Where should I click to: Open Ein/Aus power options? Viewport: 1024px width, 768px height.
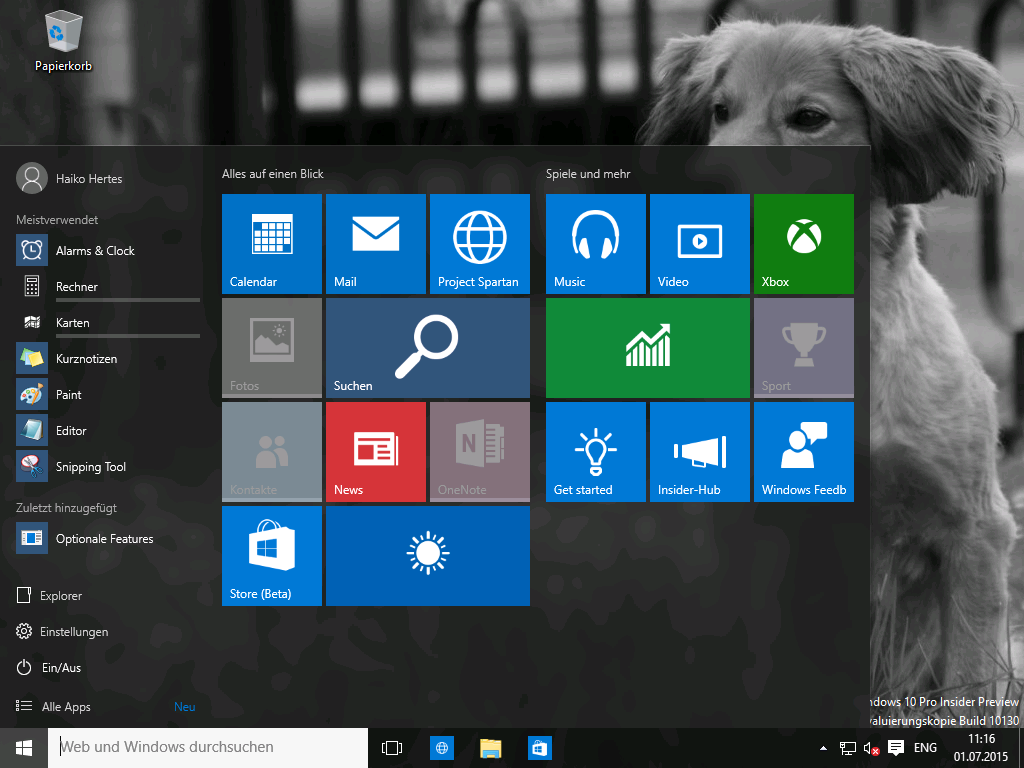coord(60,668)
